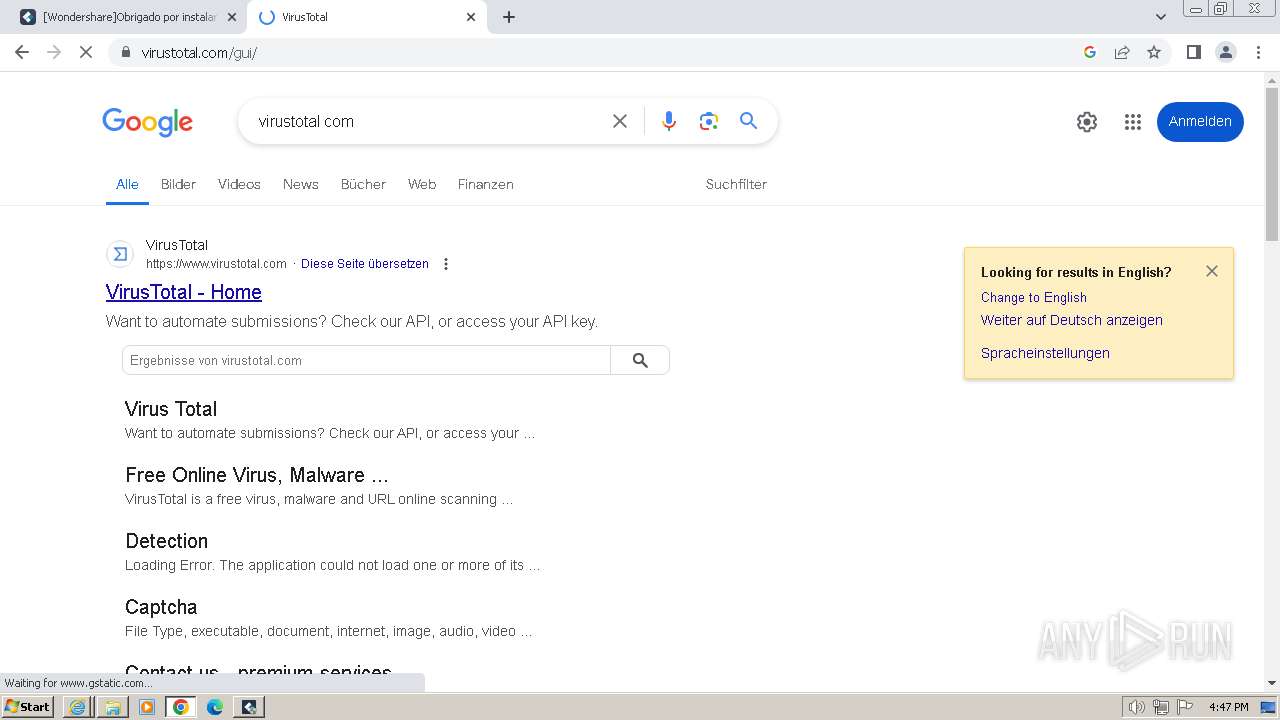
Task: Bookmark this page with the star icon
Action: (1154, 52)
